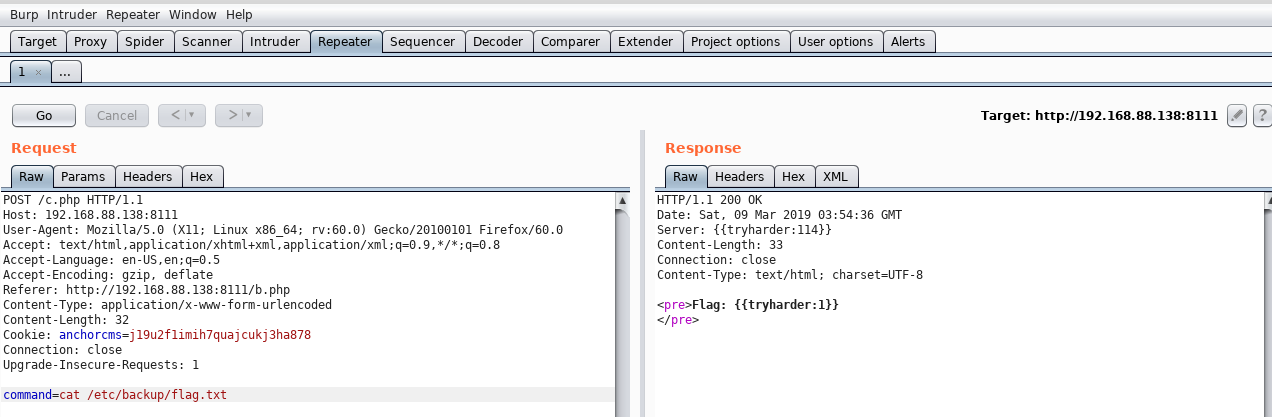The height and width of the screenshot is (417, 1272).
Task: Open the Repeater menu
Action: (133, 15)
